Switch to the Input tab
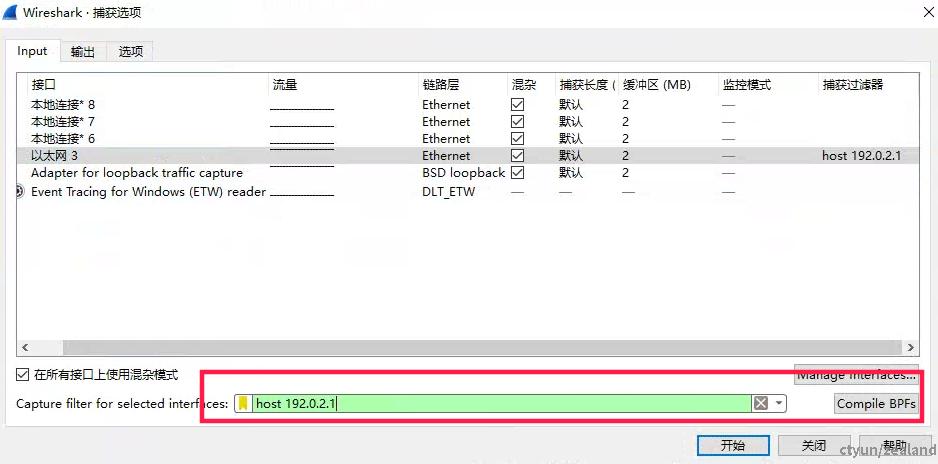This screenshot has width=938, height=464. [32, 51]
